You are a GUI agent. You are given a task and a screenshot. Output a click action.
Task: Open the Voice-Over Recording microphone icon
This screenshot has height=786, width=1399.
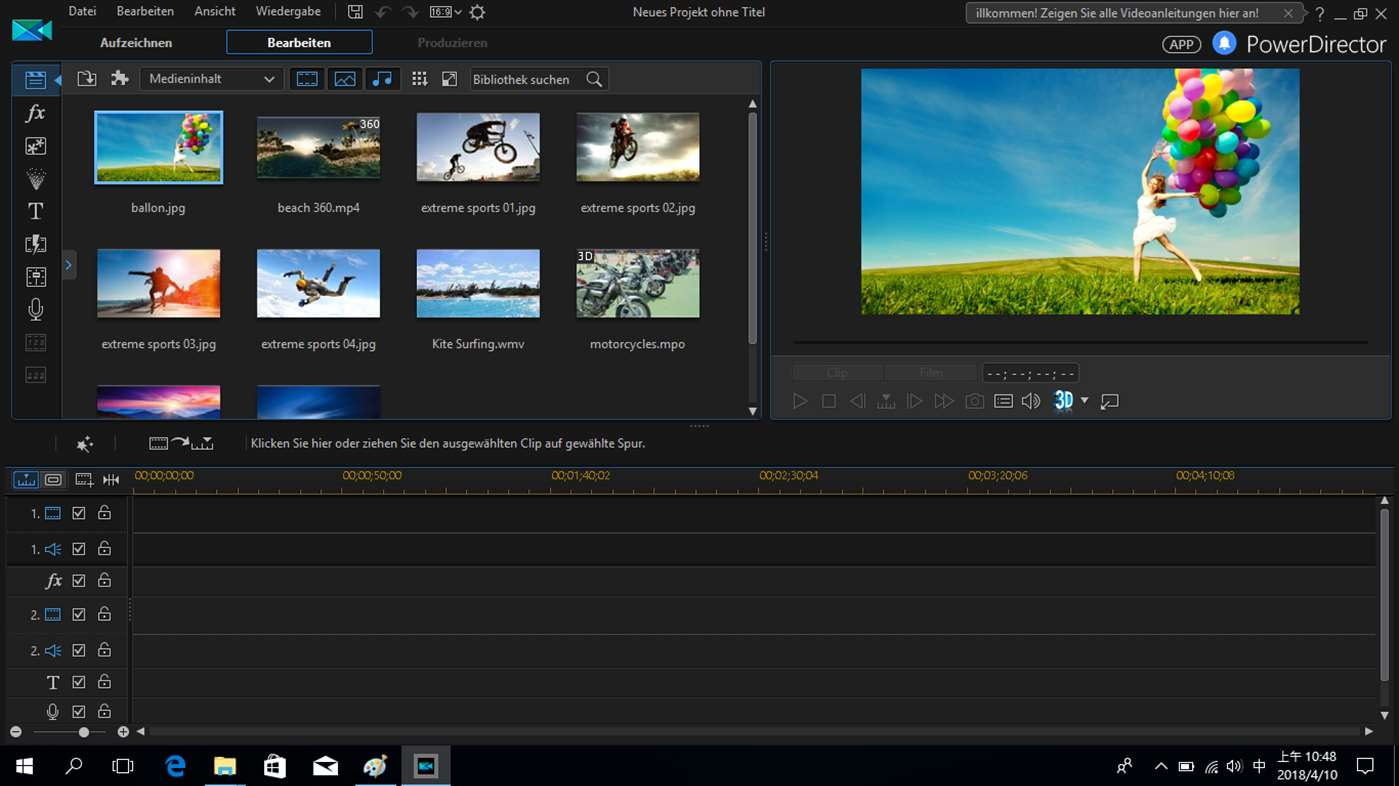pyautogui.click(x=36, y=309)
